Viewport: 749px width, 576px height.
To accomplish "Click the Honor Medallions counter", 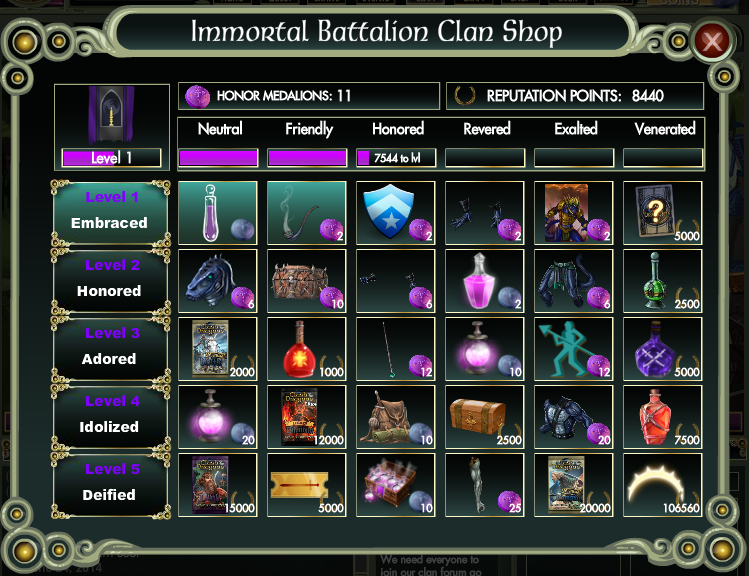I will click(x=309, y=96).
